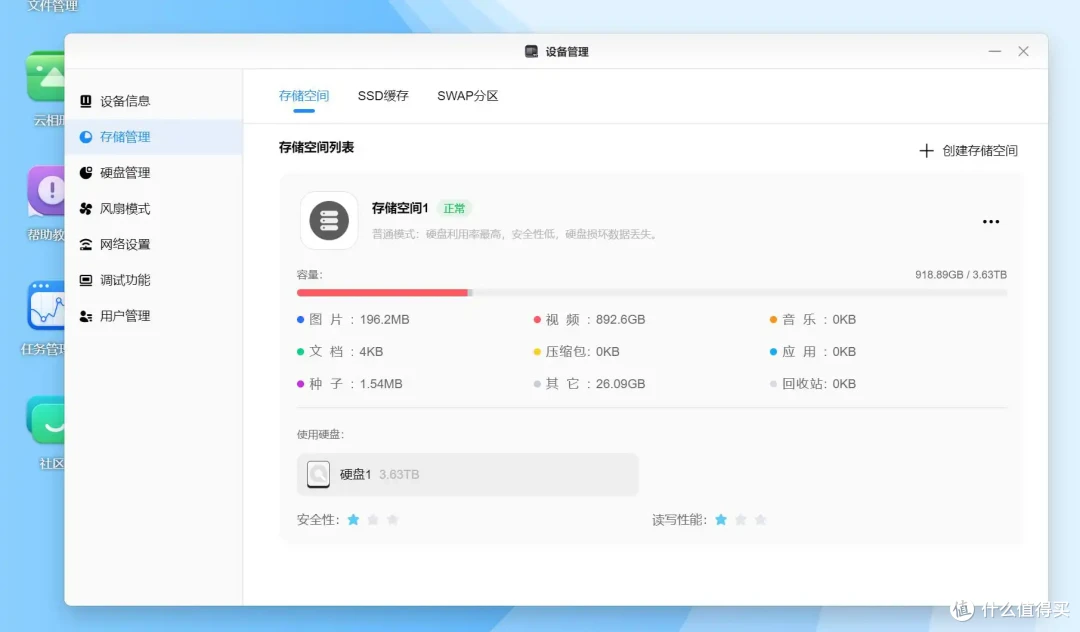The image size is (1080, 632).
Task: Click the 918.89GB / 3.63TB capacity value
Action: pos(961,275)
